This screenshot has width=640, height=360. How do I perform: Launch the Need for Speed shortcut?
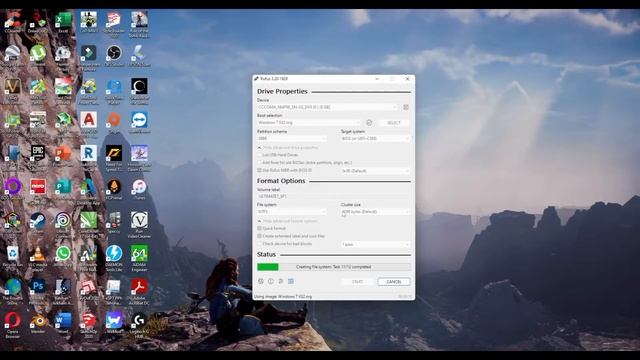pyautogui.click(x=114, y=158)
